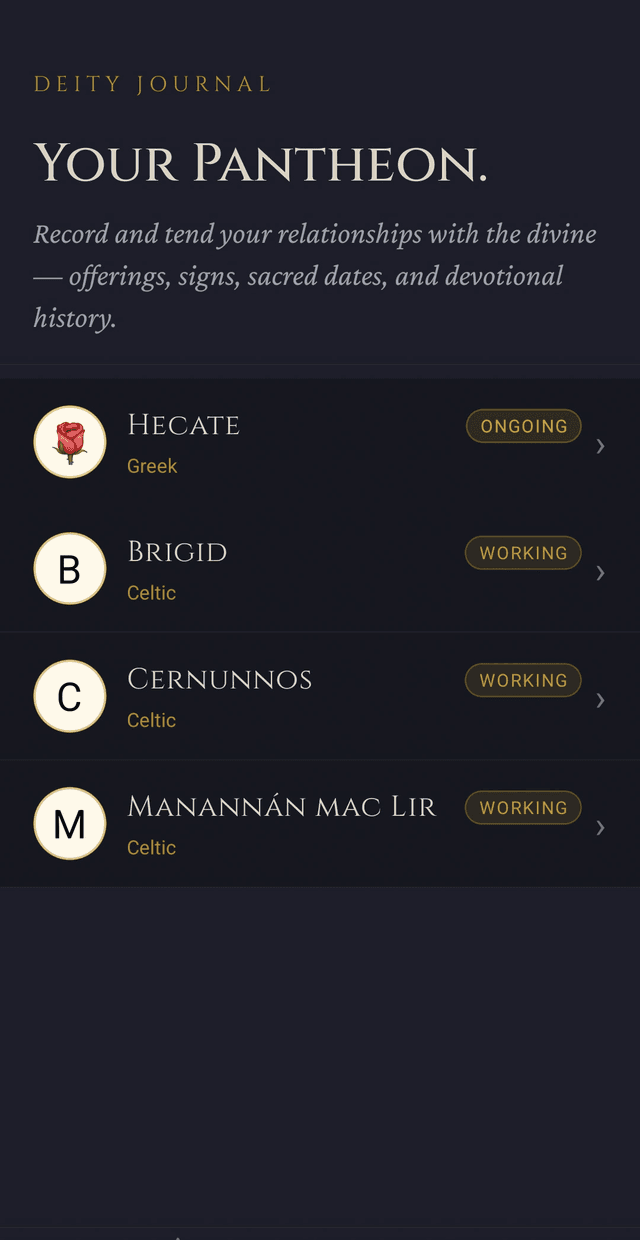Click the Greek pantheon label under Hecate
The width and height of the screenshot is (640, 1240).
point(152,466)
